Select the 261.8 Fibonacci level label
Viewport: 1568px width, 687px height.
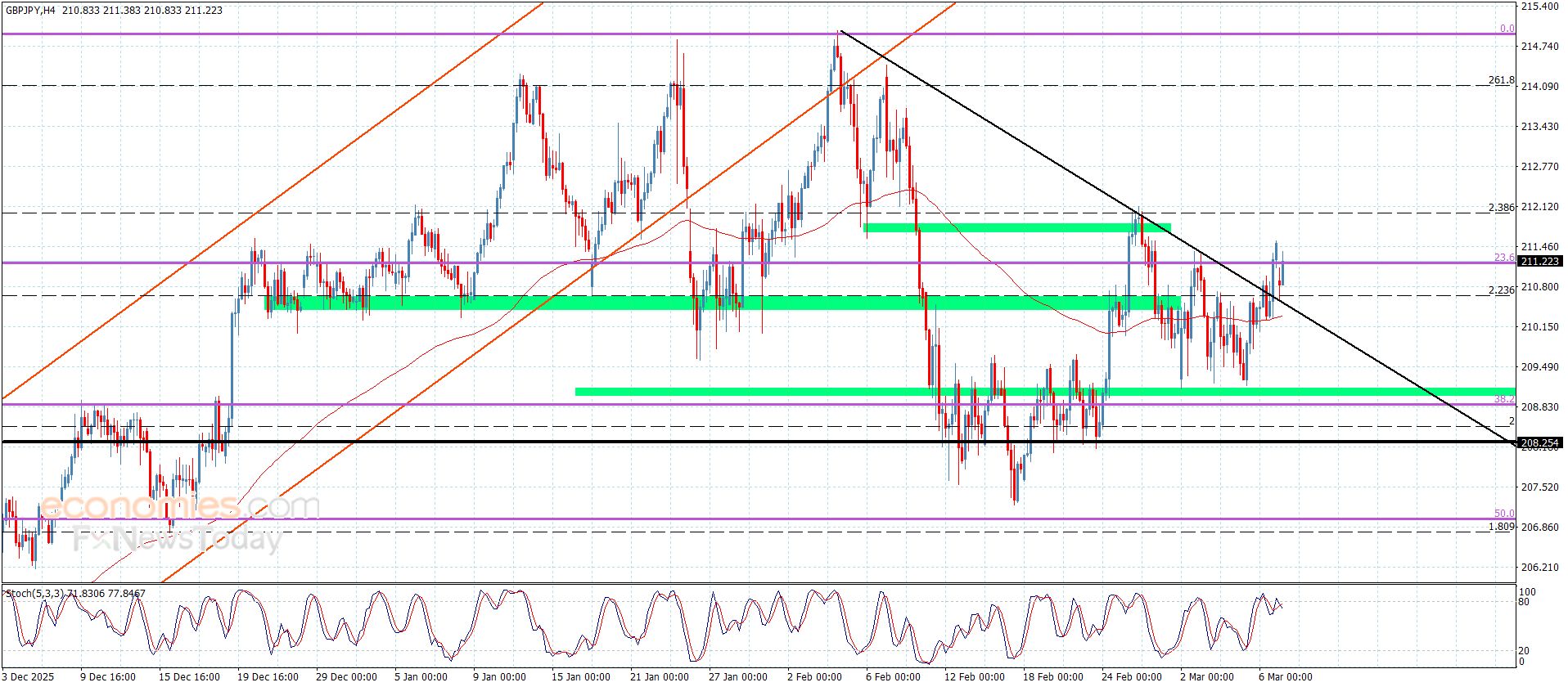click(x=1501, y=80)
